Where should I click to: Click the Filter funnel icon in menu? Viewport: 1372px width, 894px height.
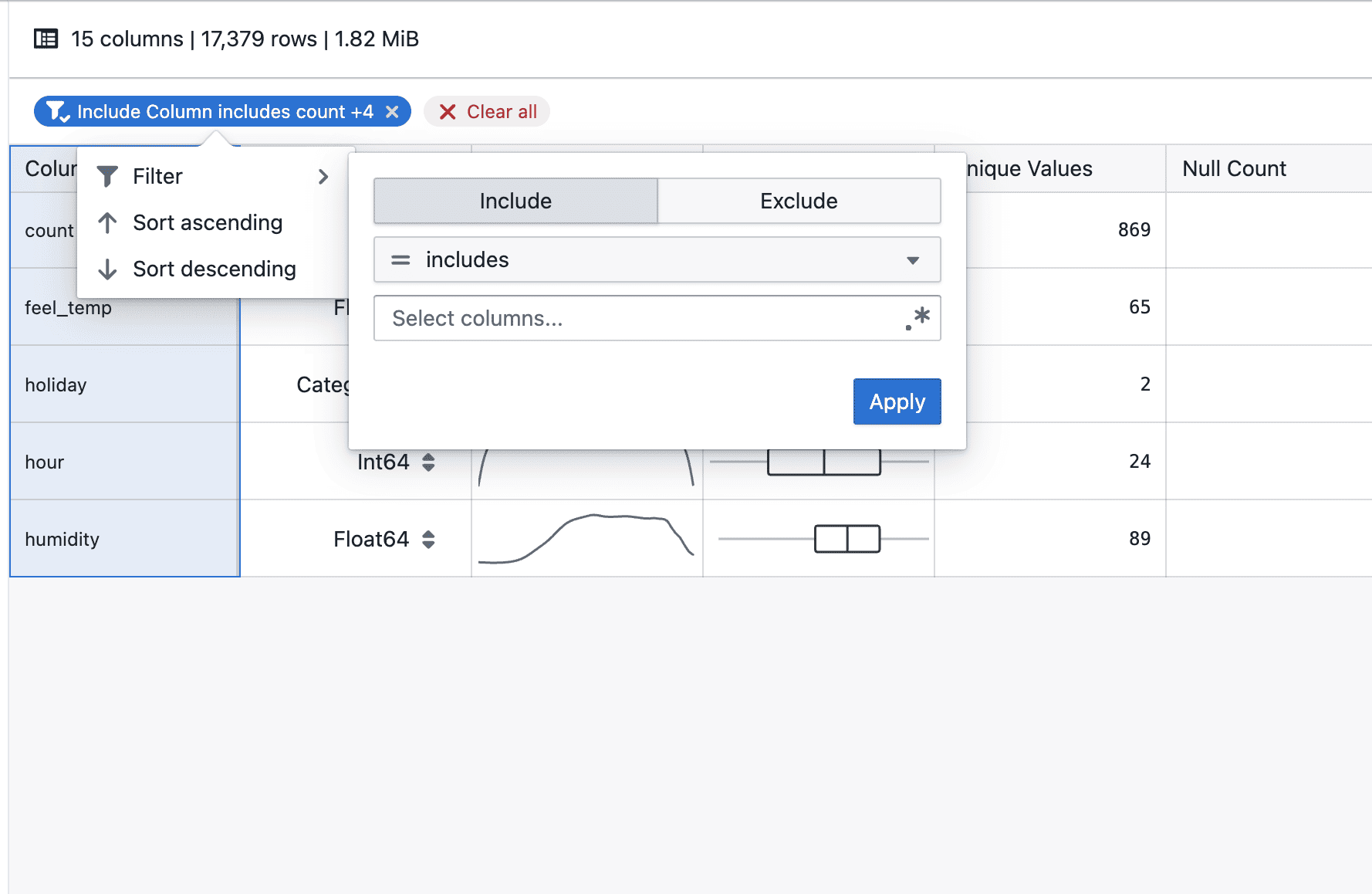pyautogui.click(x=108, y=177)
